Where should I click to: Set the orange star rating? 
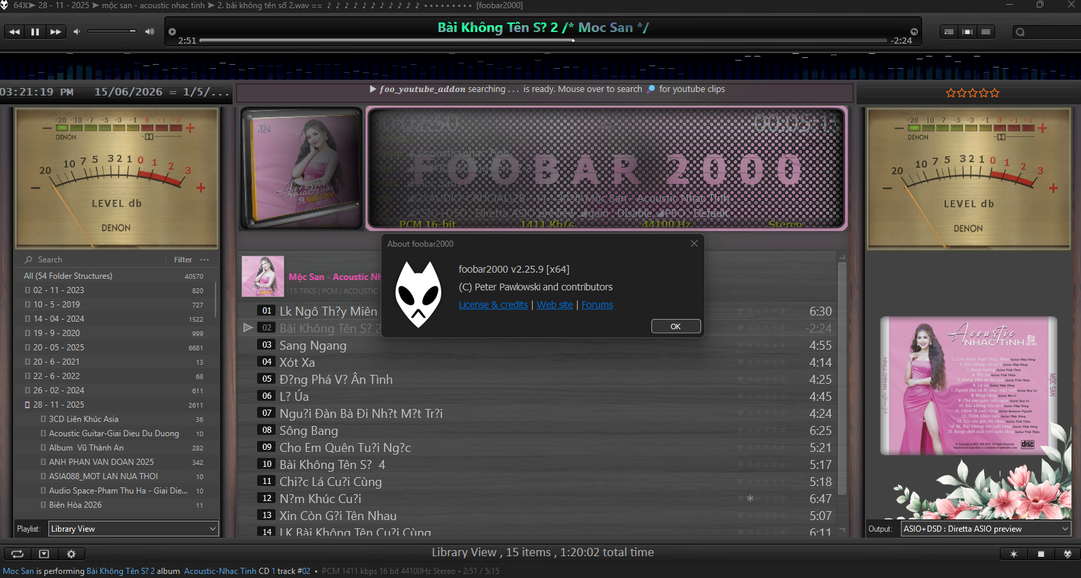click(972, 92)
